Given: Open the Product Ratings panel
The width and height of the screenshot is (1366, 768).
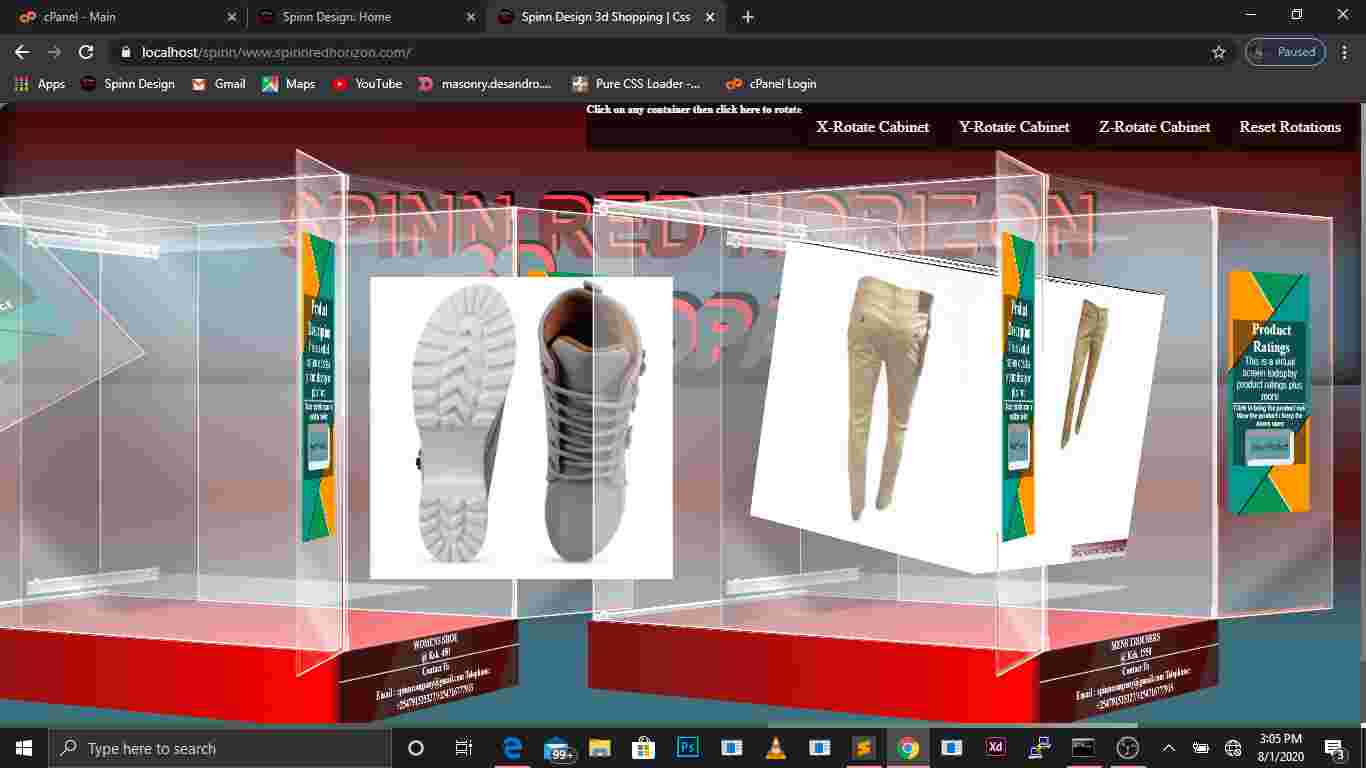Looking at the screenshot, I should (1268, 392).
